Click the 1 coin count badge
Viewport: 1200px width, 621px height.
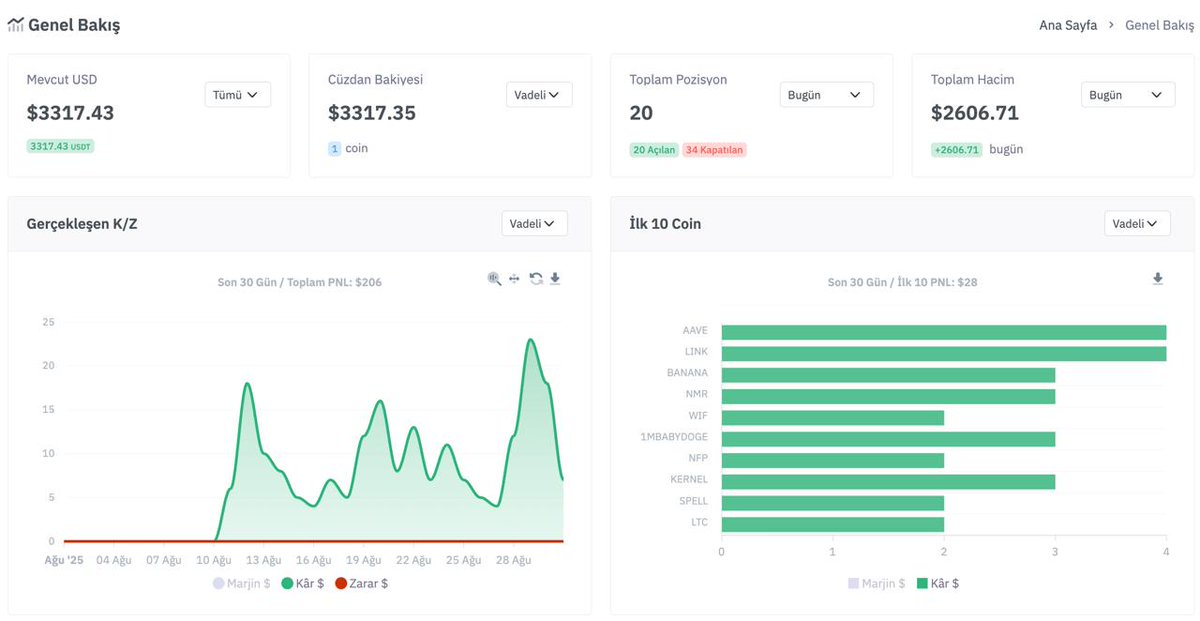(x=334, y=149)
